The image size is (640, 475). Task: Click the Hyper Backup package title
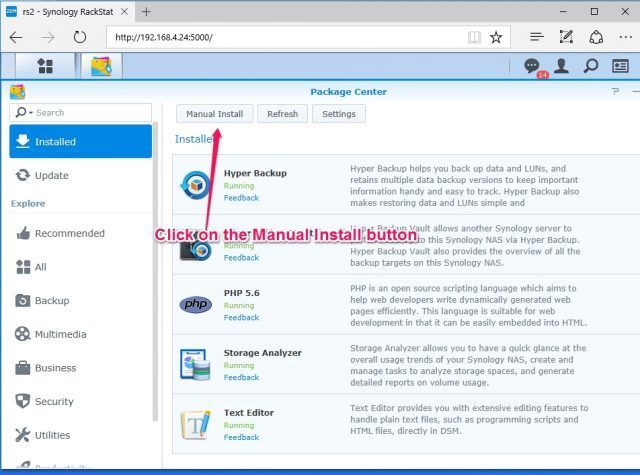(255, 173)
